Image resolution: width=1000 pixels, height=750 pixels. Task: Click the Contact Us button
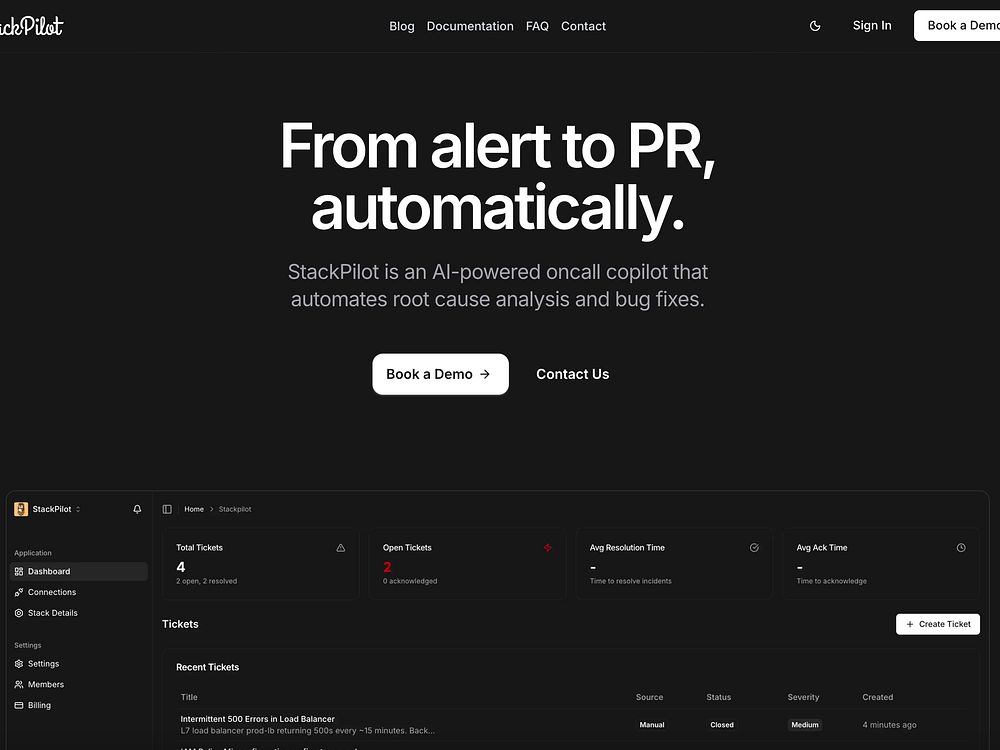click(573, 374)
